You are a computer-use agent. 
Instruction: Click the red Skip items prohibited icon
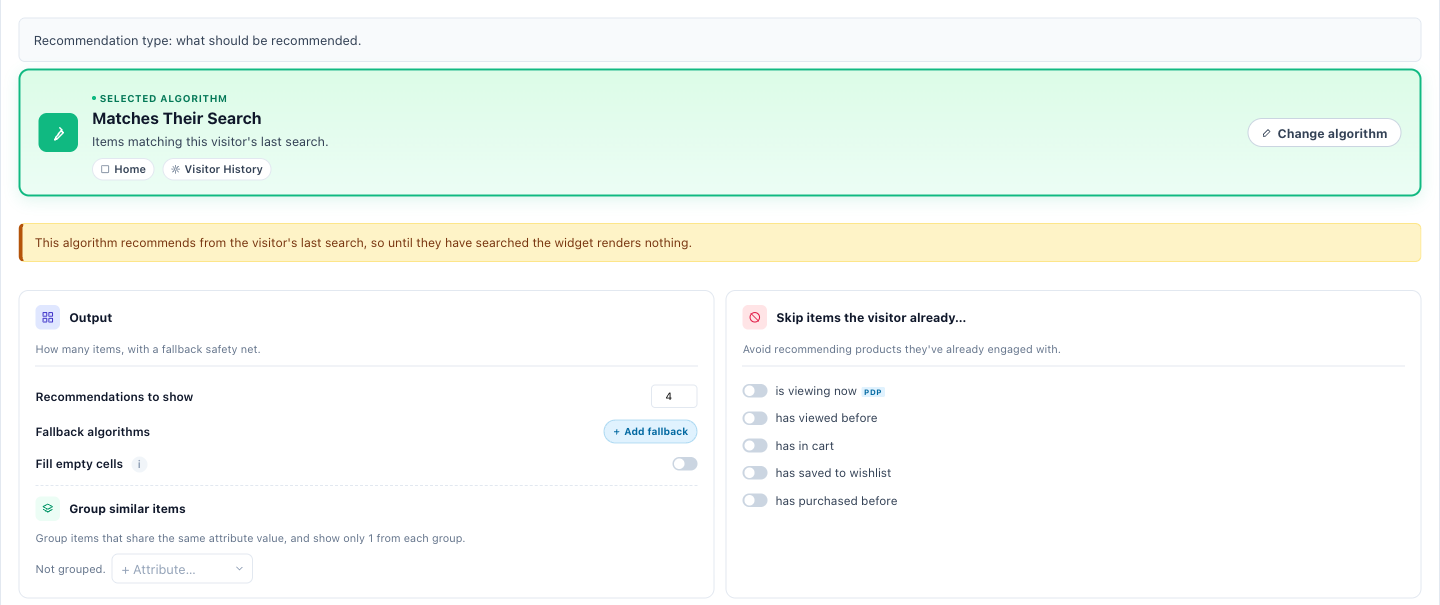[755, 317]
